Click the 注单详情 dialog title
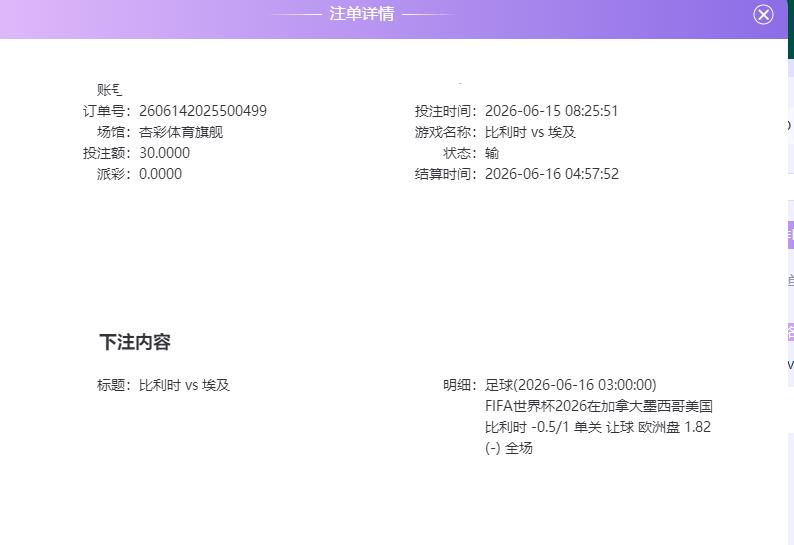Screen dimensions: 794x545 [x=362, y=14]
